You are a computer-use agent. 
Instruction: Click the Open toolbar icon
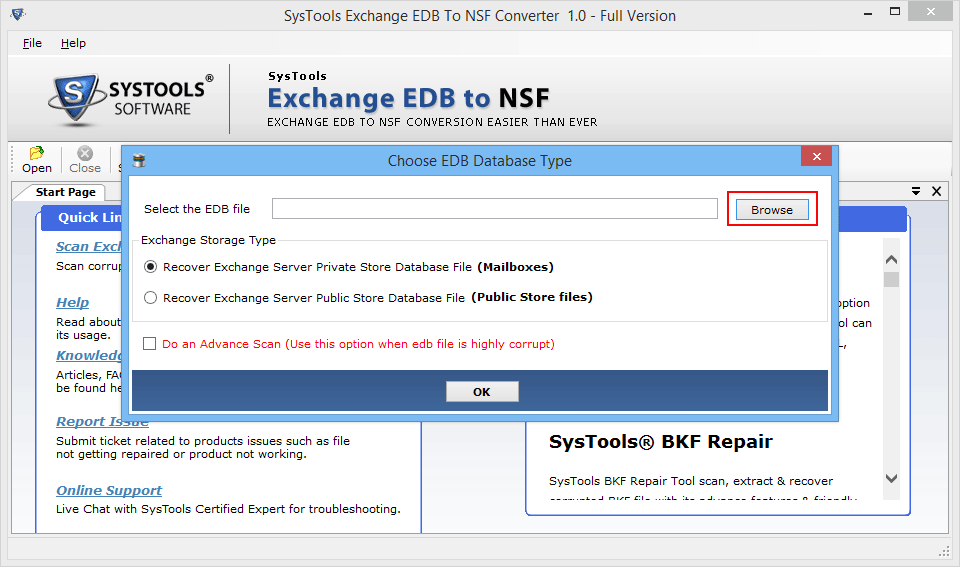pos(37,160)
